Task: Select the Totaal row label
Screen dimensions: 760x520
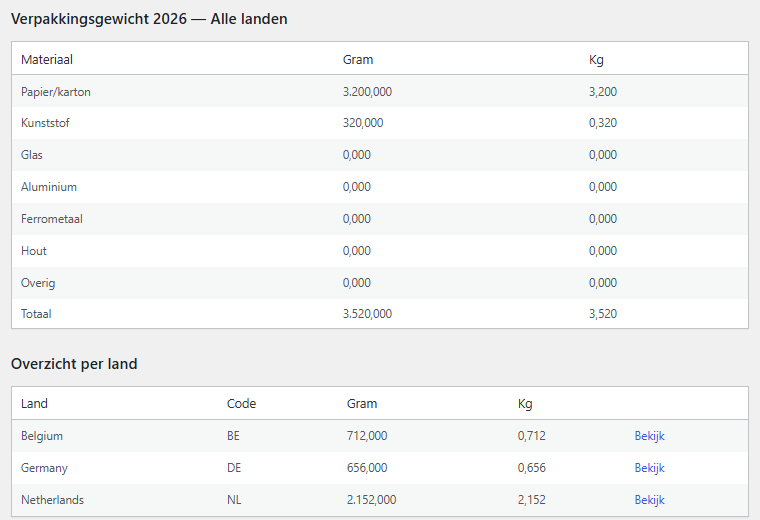Action: [36, 314]
